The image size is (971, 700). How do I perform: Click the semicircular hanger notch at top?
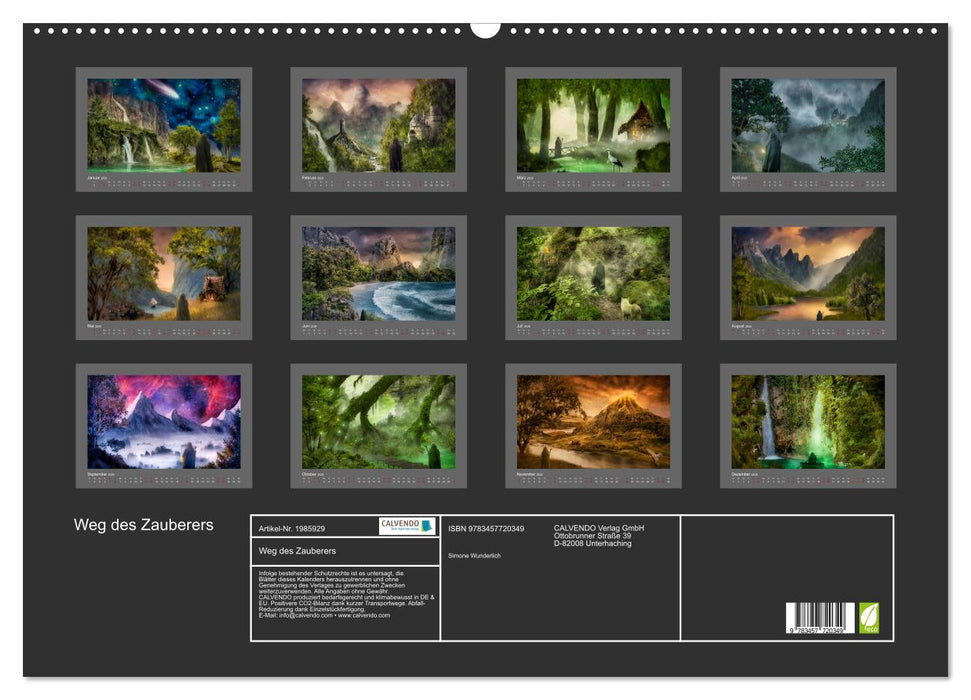pos(485,29)
